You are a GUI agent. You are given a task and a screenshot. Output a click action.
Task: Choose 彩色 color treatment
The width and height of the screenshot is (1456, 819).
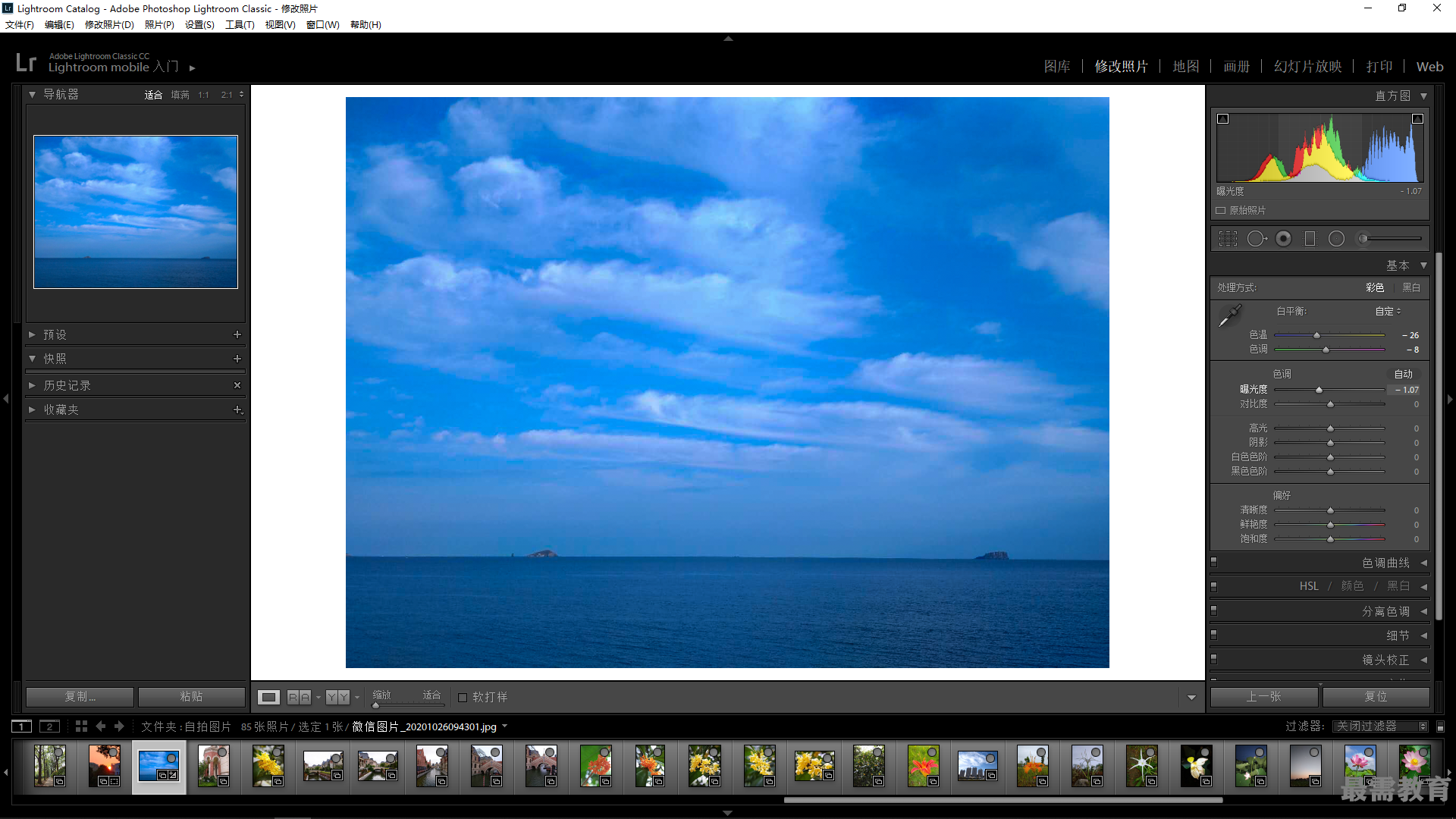point(1375,287)
